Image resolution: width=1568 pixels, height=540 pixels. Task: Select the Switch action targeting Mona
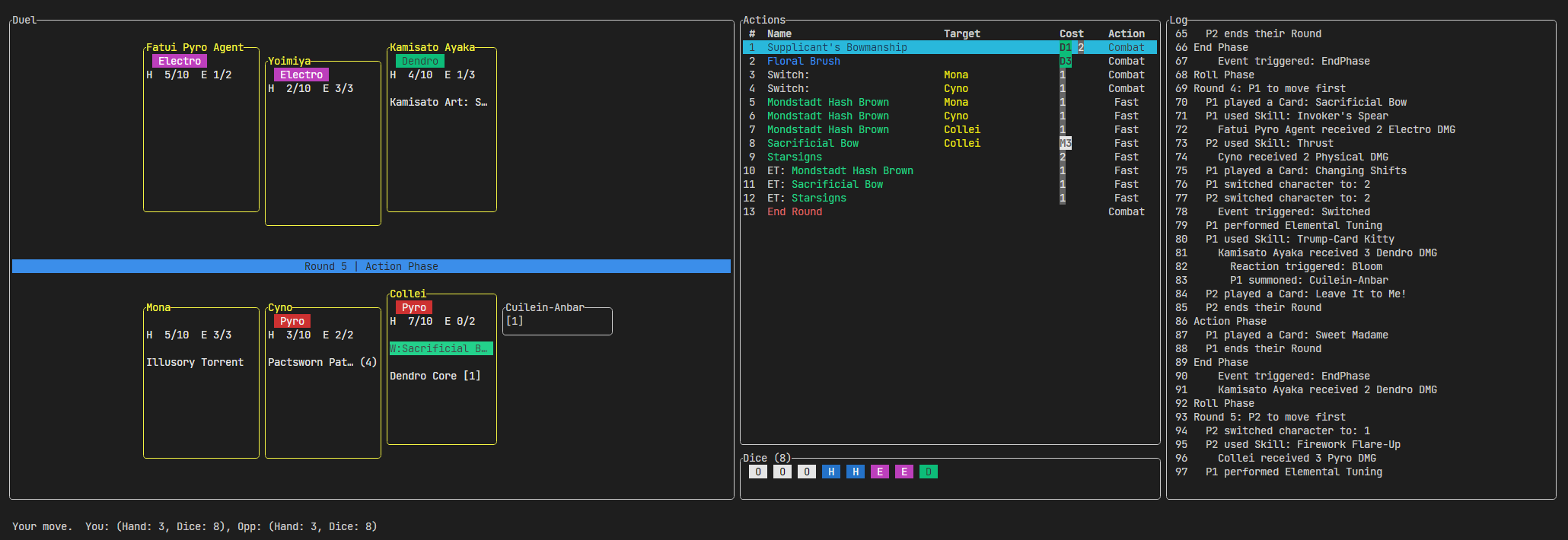pos(950,75)
